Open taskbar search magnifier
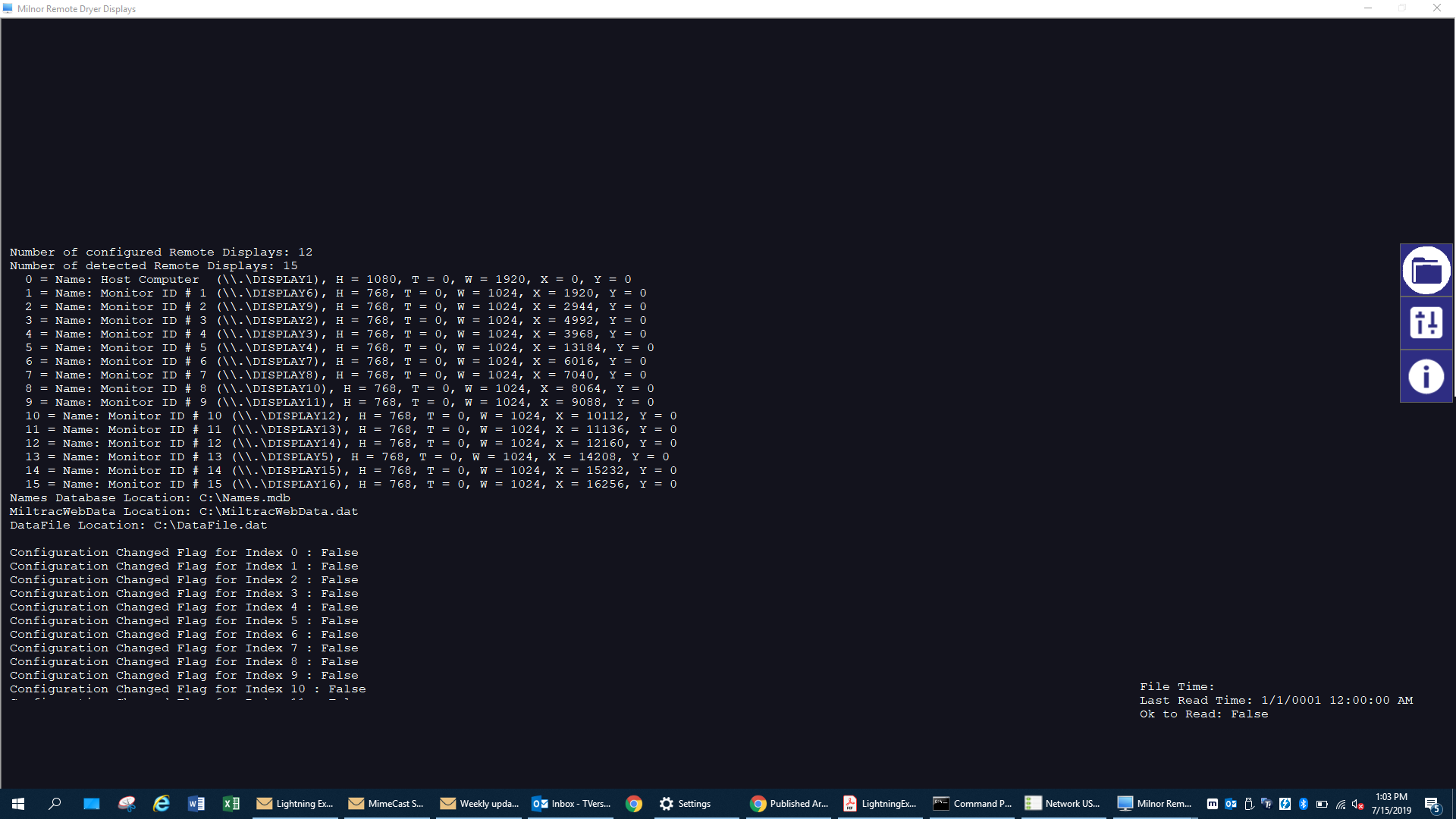This screenshot has width=1456, height=819. [x=55, y=804]
